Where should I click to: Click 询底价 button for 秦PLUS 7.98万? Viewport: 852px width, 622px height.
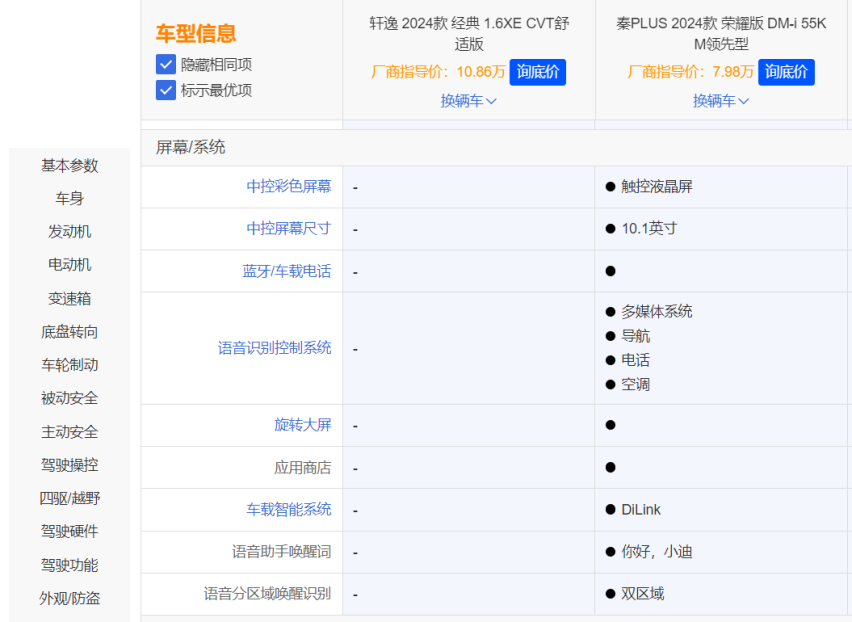pos(786,72)
